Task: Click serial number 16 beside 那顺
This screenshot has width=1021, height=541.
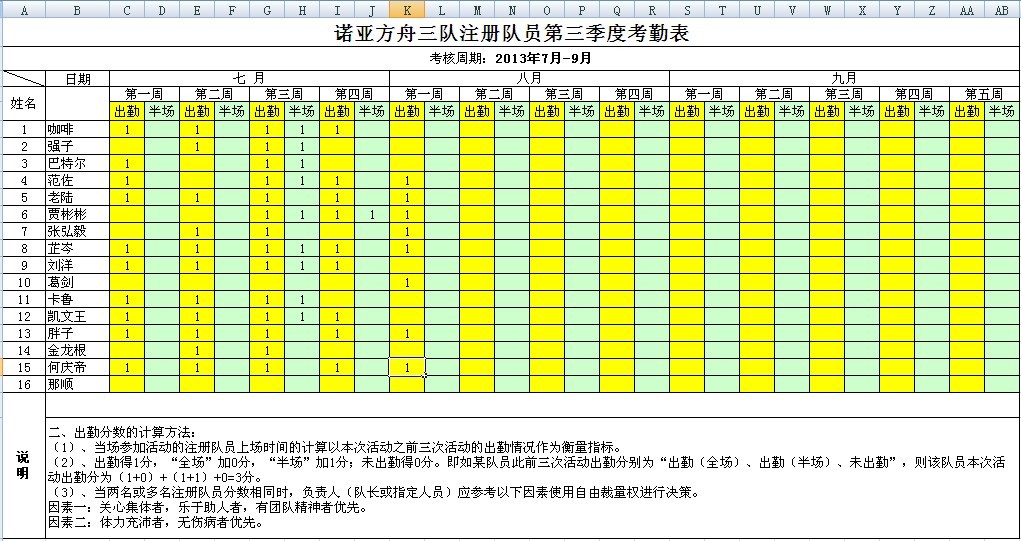Action: pos(24,384)
